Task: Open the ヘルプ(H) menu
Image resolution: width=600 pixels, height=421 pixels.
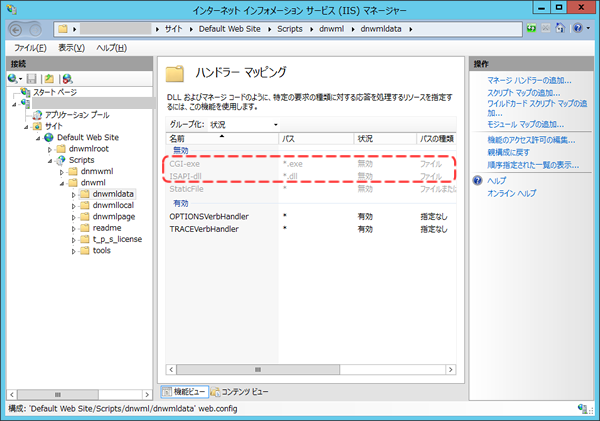Action: pos(111,48)
